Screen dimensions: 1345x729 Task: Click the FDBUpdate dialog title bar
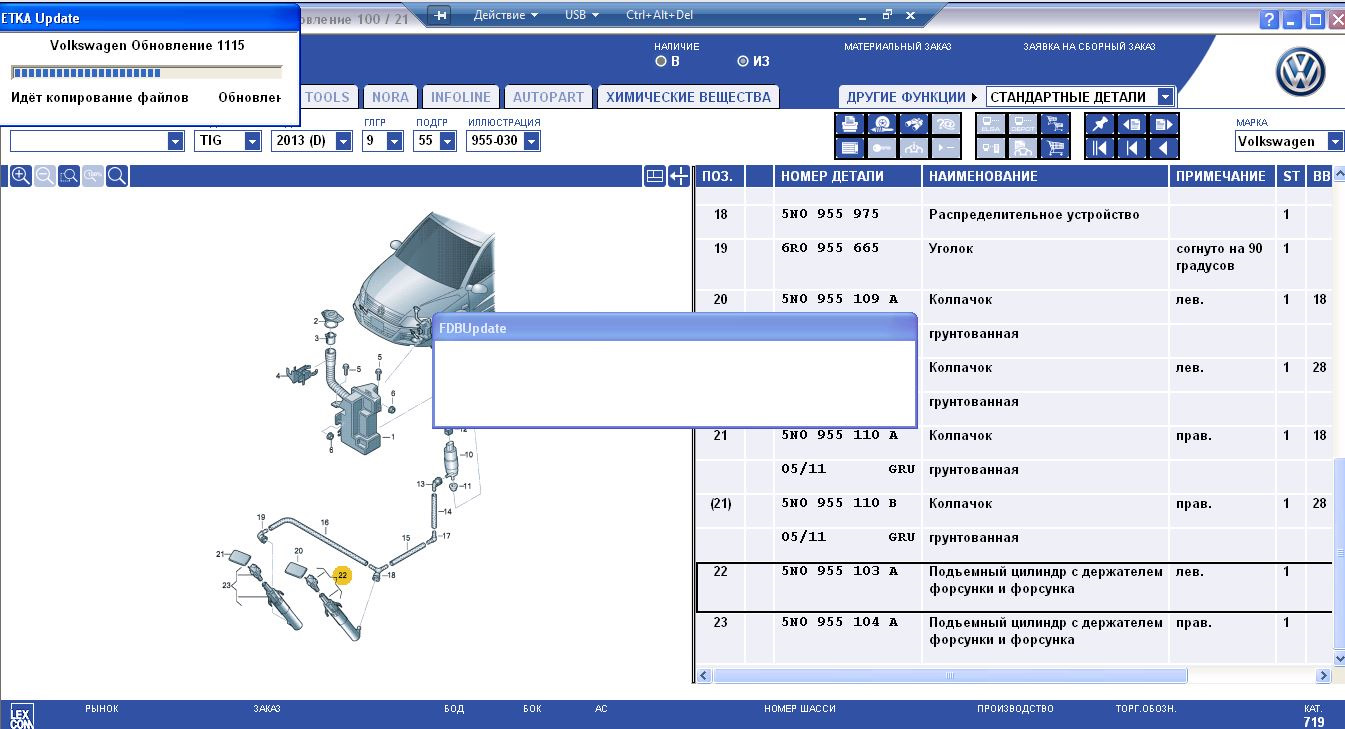pyautogui.click(x=674, y=328)
